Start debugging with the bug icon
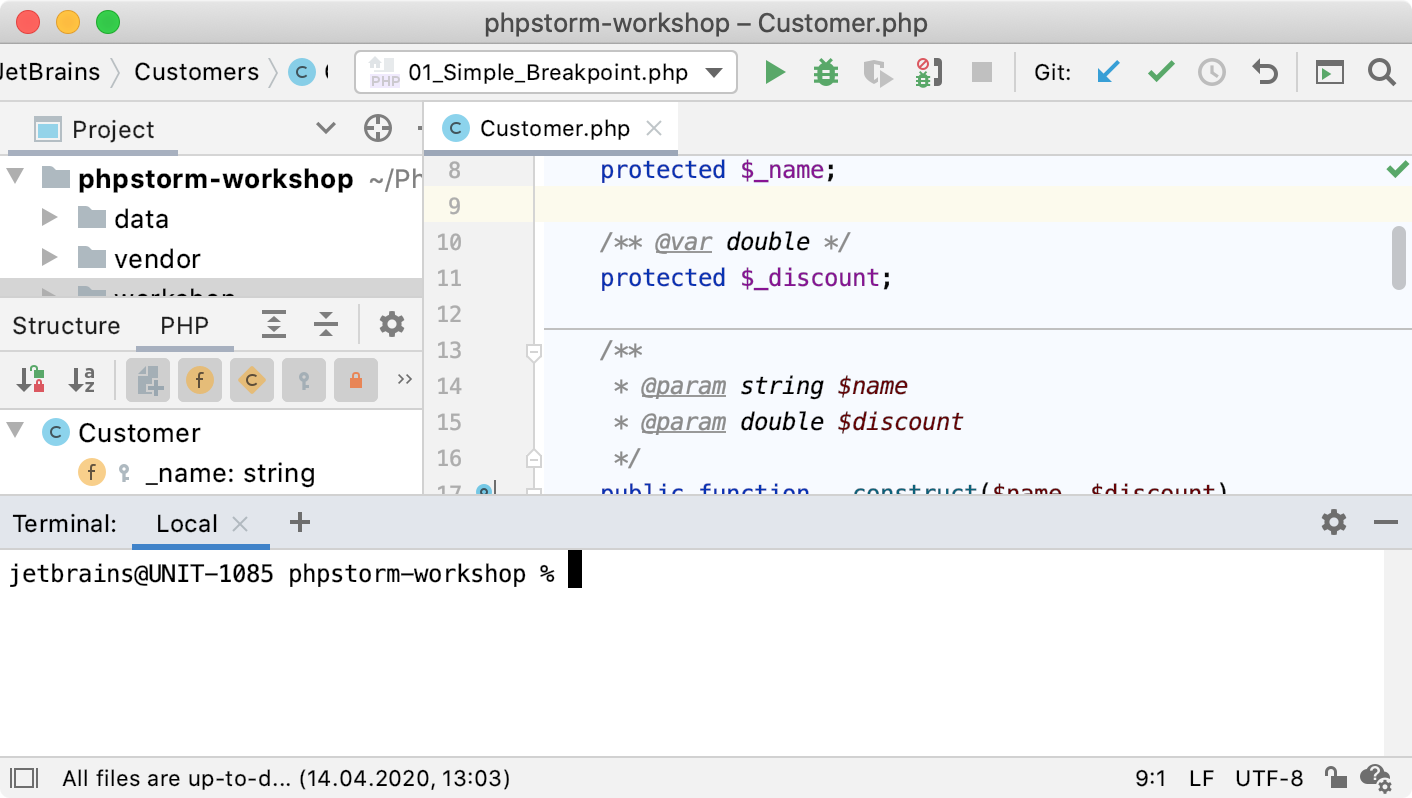Screen dimensions: 1412x798 click(825, 73)
